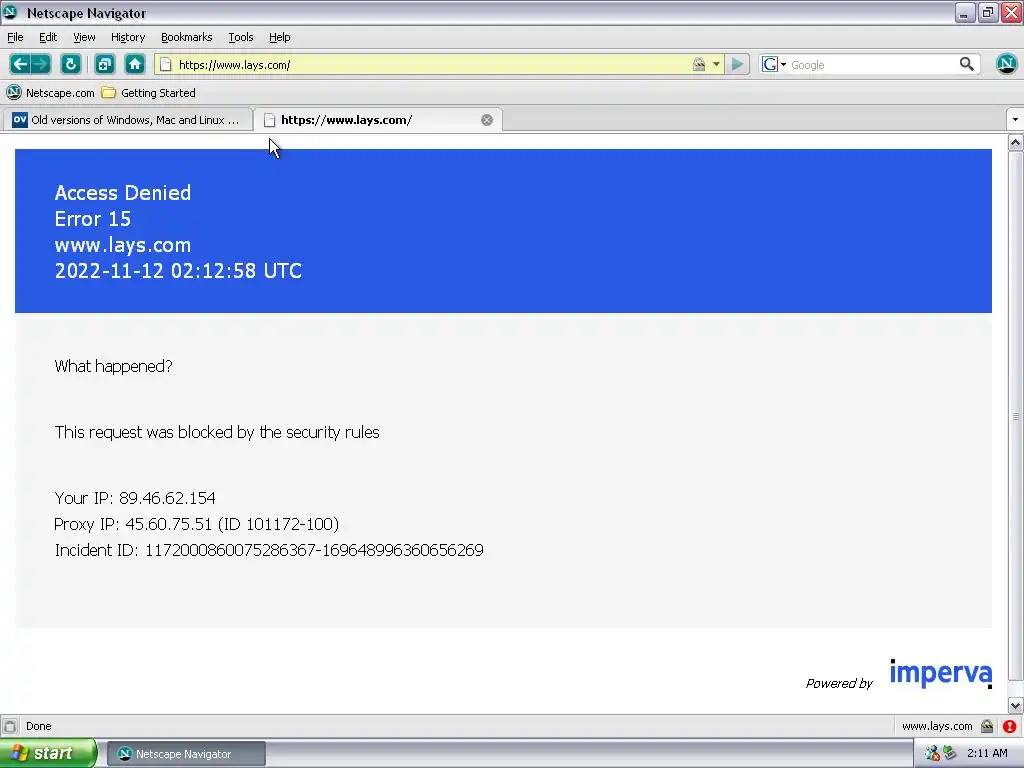Reload the page using refresh icon
The height and width of the screenshot is (768, 1024).
[71, 64]
